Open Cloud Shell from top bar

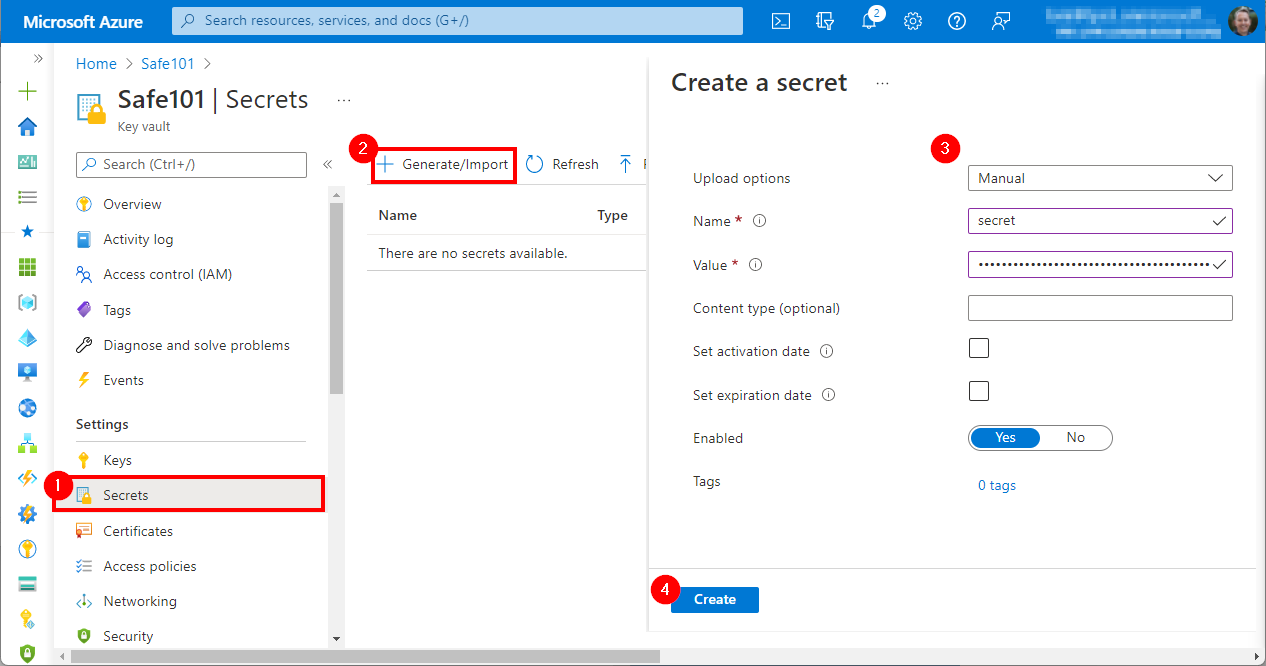click(781, 21)
